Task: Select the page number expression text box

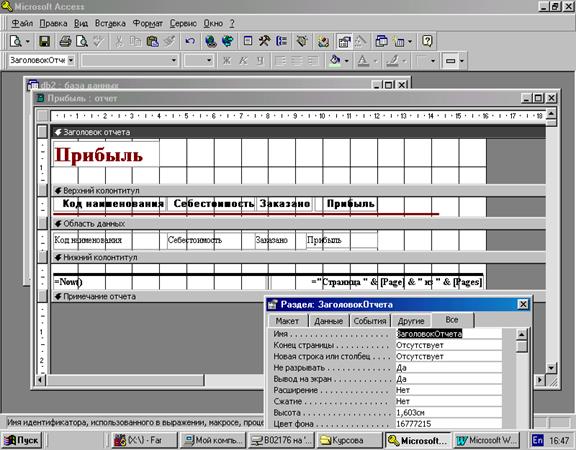Action: coord(377,282)
